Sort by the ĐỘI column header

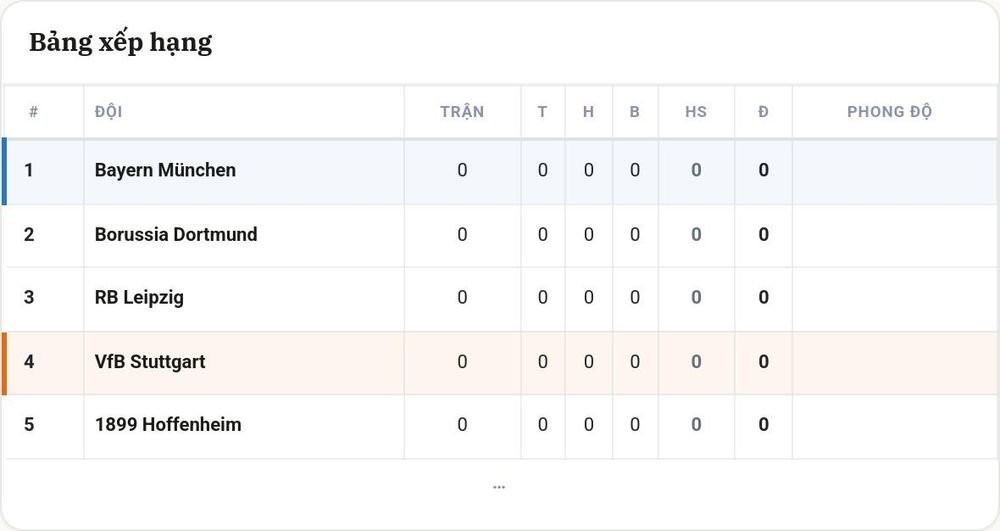point(108,112)
